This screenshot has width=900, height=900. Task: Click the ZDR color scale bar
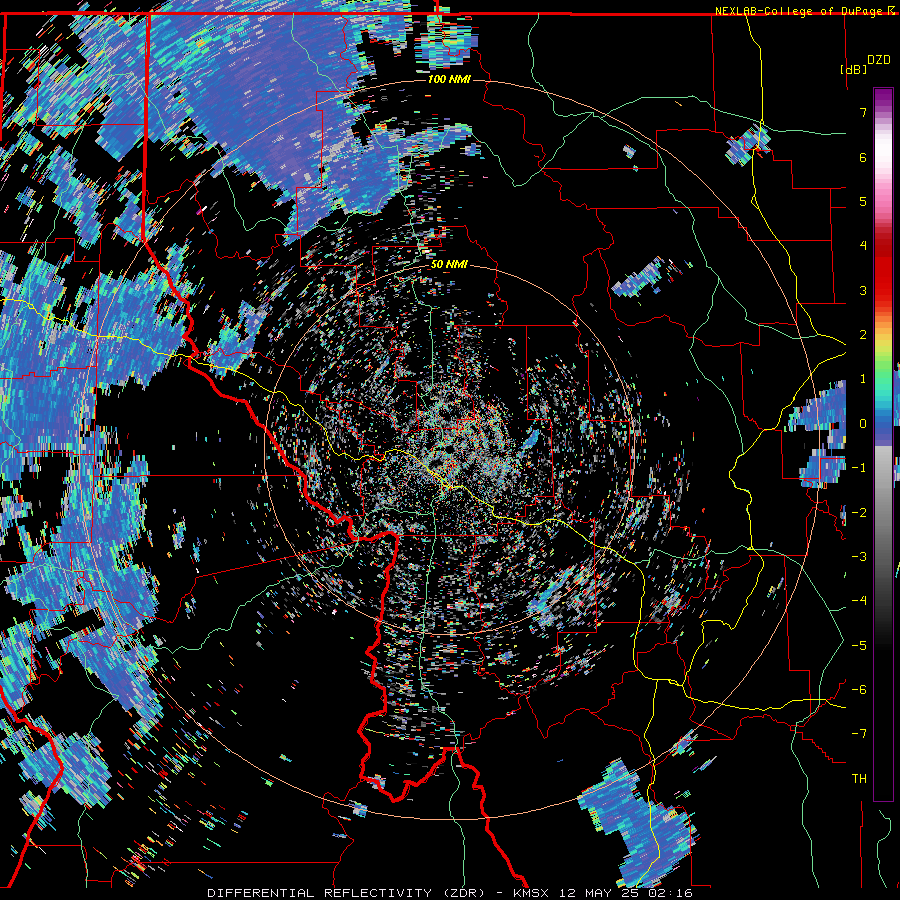(883, 444)
